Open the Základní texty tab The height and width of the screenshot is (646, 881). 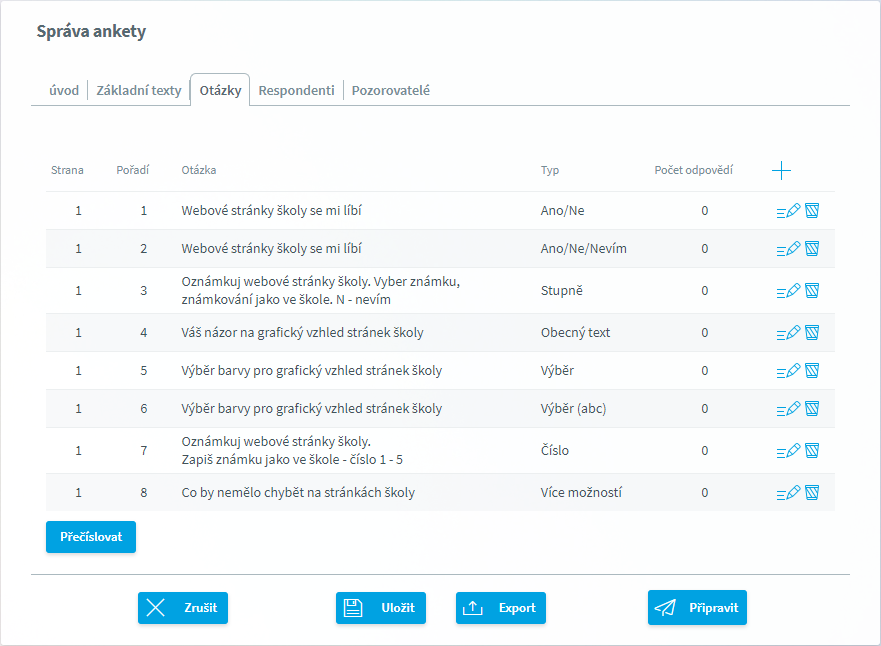pyautogui.click(x=139, y=90)
